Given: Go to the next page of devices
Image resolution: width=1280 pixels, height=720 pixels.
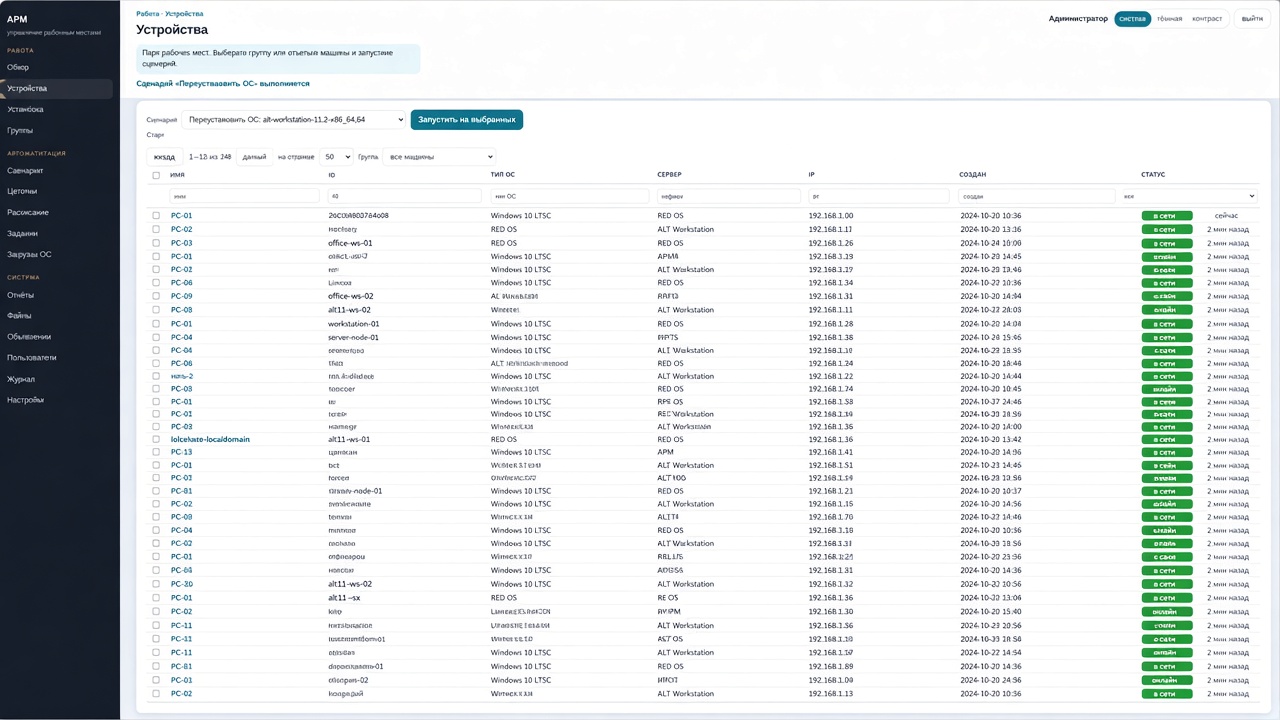Looking at the screenshot, I should point(254,157).
